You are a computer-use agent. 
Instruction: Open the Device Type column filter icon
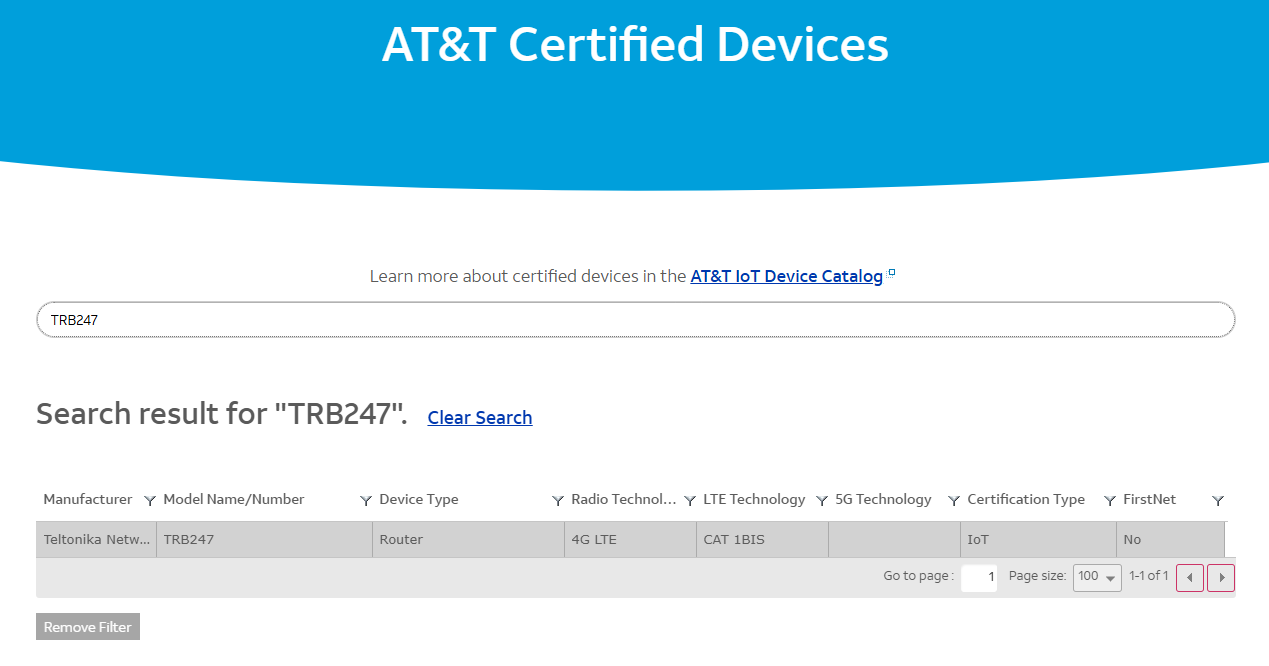[558, 500]
